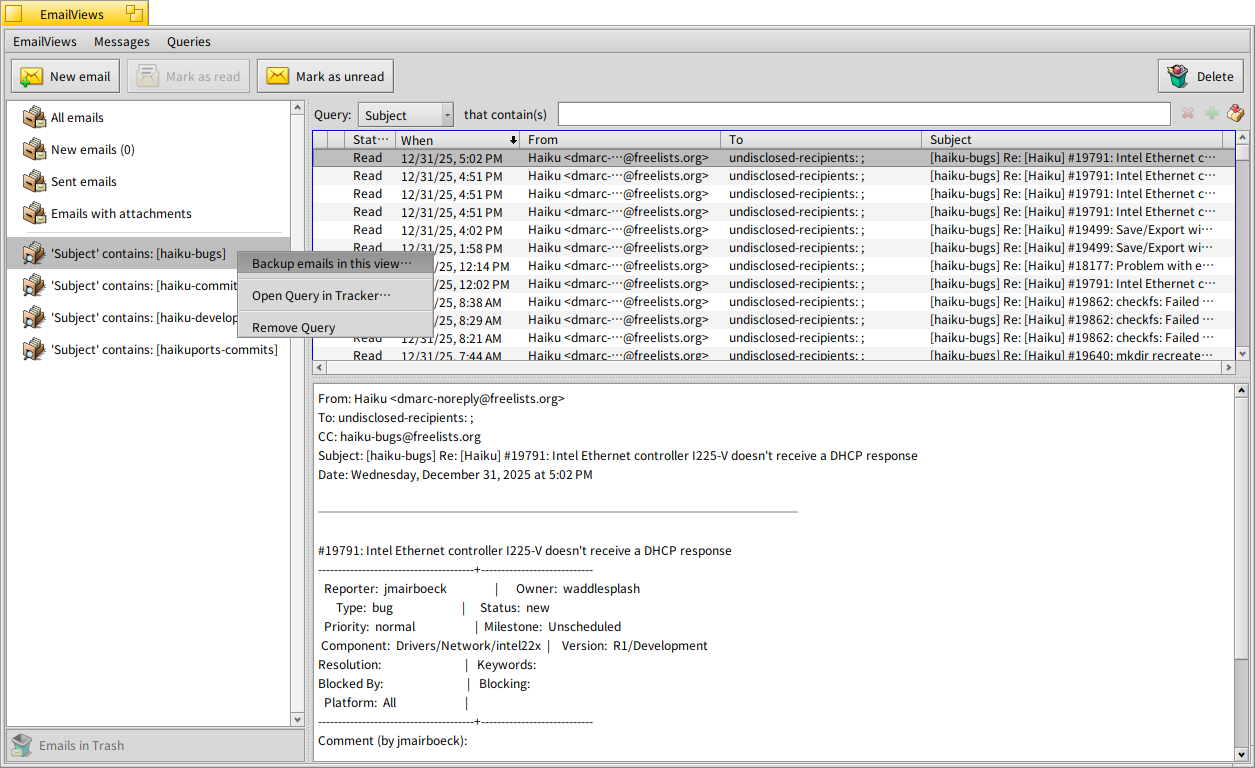Select Open Query in Tracker
Image resolution: width=1255 pixels, height=768 pixels.
pos(321,296)
